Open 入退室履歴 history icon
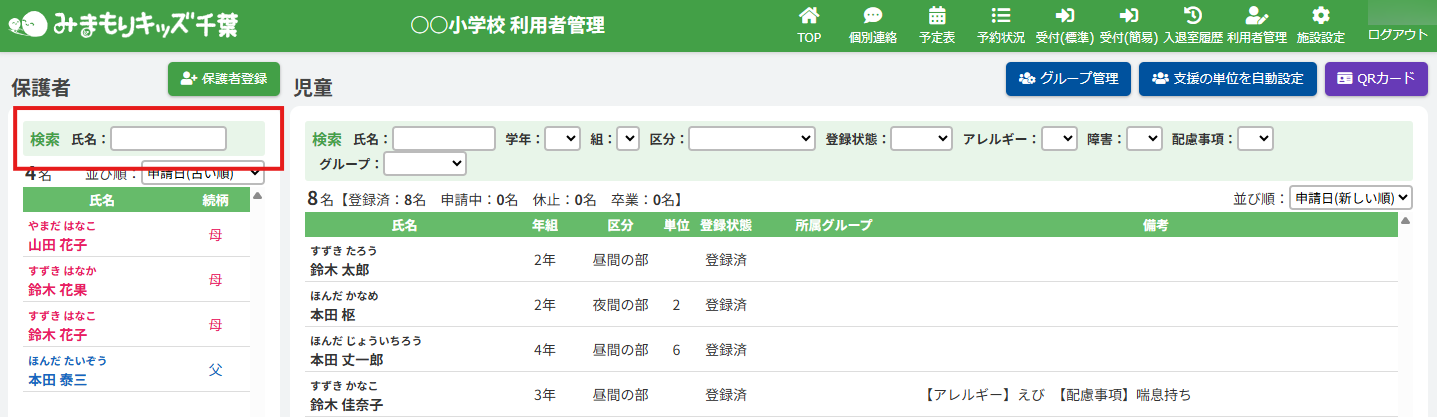Viewport: 1437px width, 417px height. (1192, 16)
